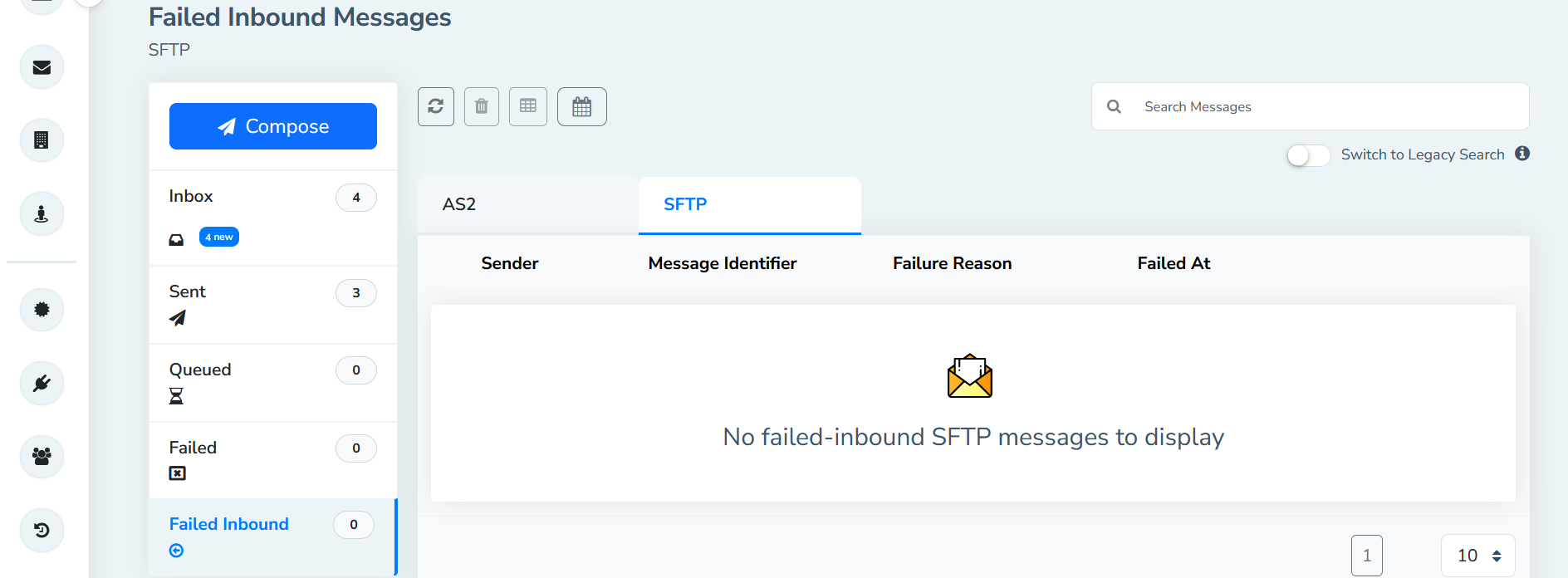Click the Legacy Search info icon
The image size is (1568, 578).
pyautogui.click(x=1522, y=154)
